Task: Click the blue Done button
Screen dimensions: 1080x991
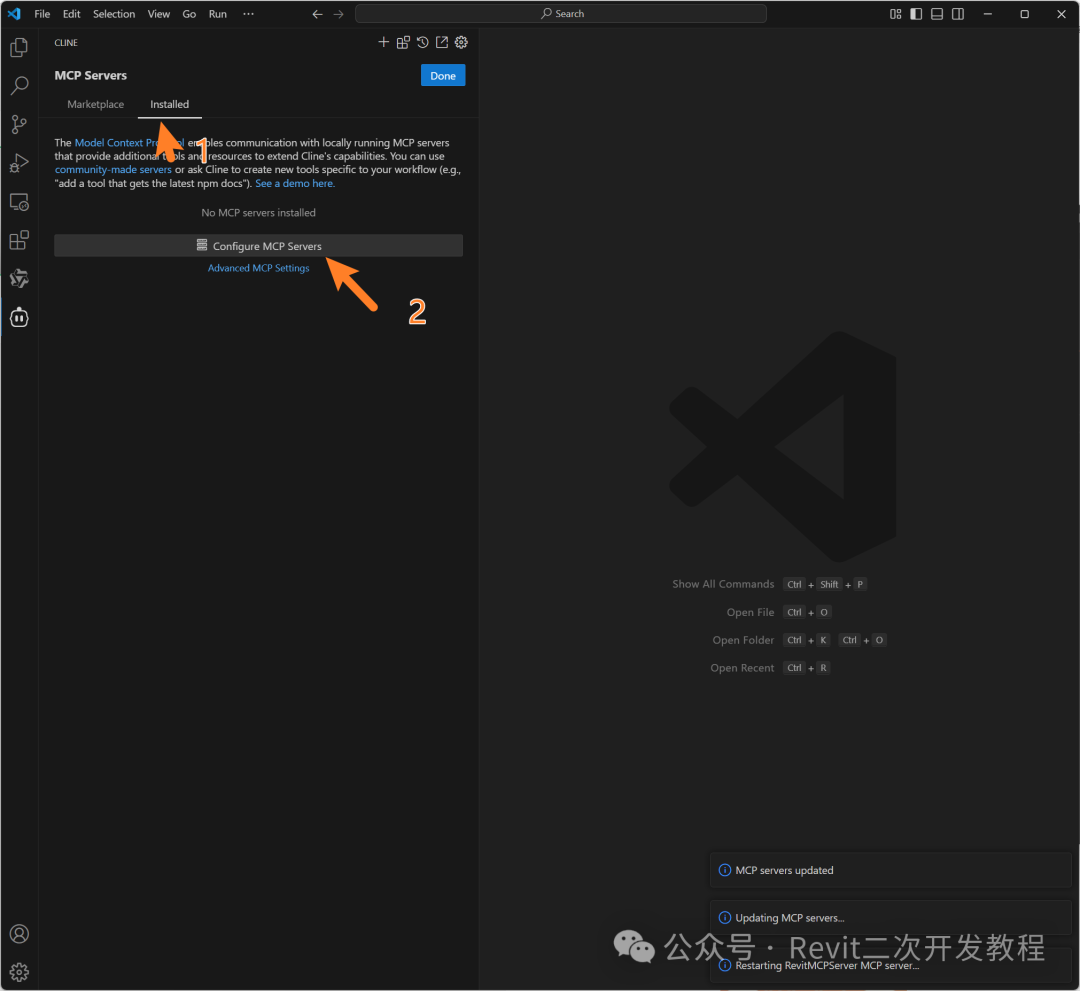Action: pyautogui.click(x=443, y=76)
